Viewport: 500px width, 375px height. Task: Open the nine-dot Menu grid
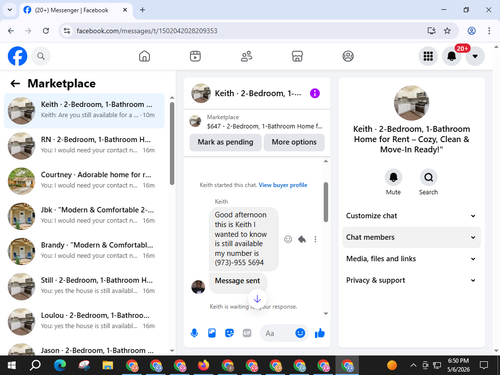pos(428,56)
